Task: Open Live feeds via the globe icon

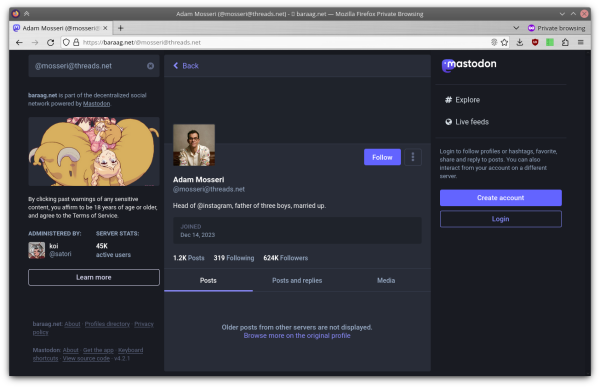Action: (448, 122)
